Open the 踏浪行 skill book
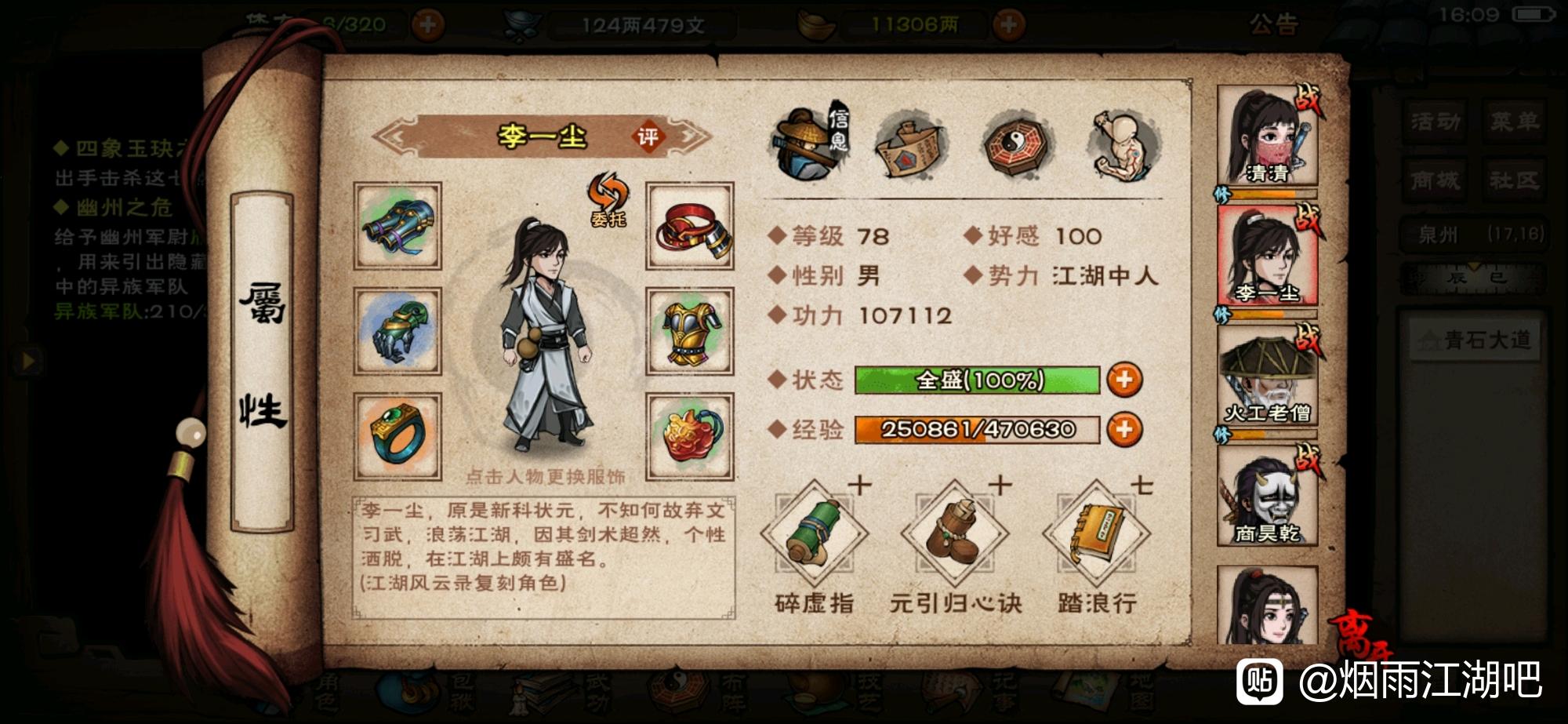Viewport: 1568px width, 724px height. tap(1096, 533)
